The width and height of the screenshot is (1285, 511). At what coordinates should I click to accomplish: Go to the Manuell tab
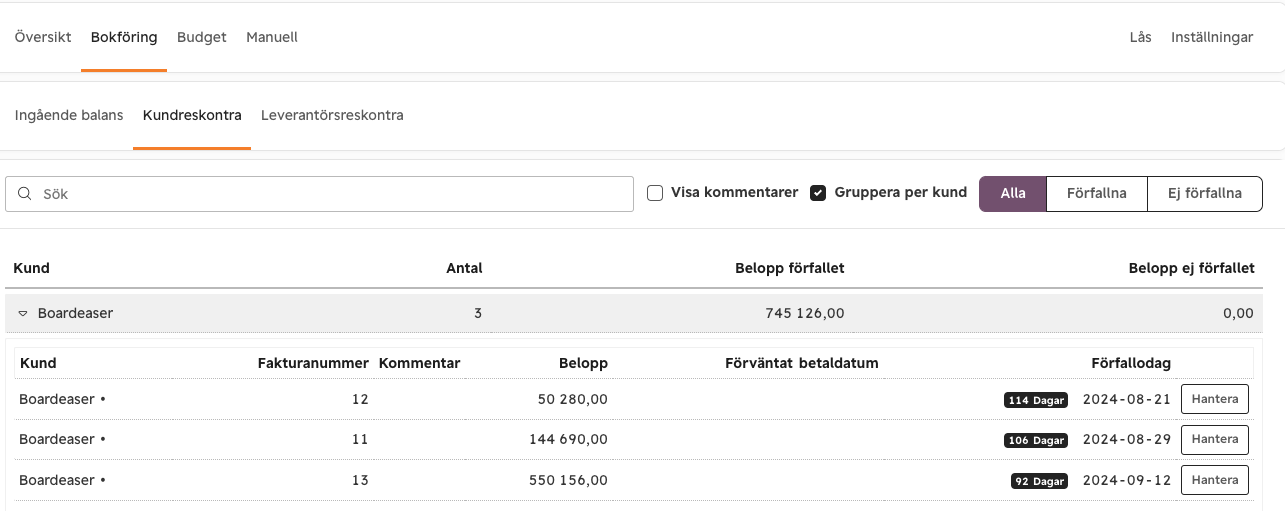tap(272, 38)
